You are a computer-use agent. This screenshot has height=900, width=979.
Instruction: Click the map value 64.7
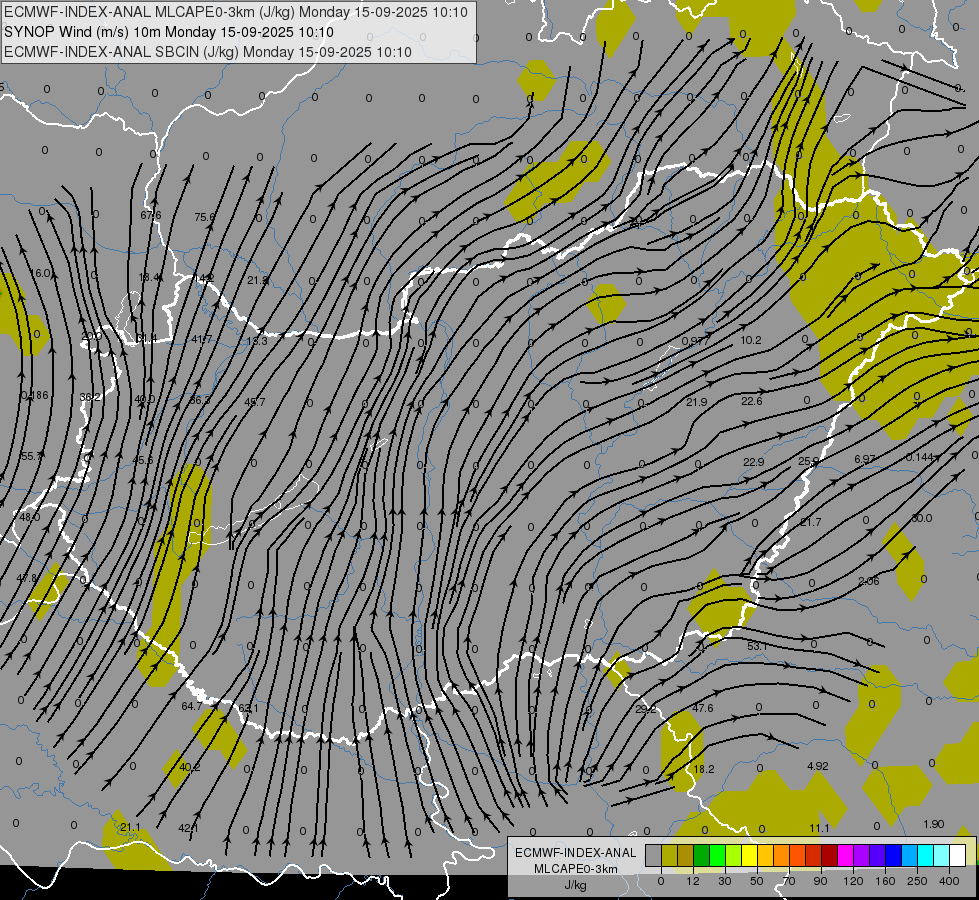(x=192, y=706)
